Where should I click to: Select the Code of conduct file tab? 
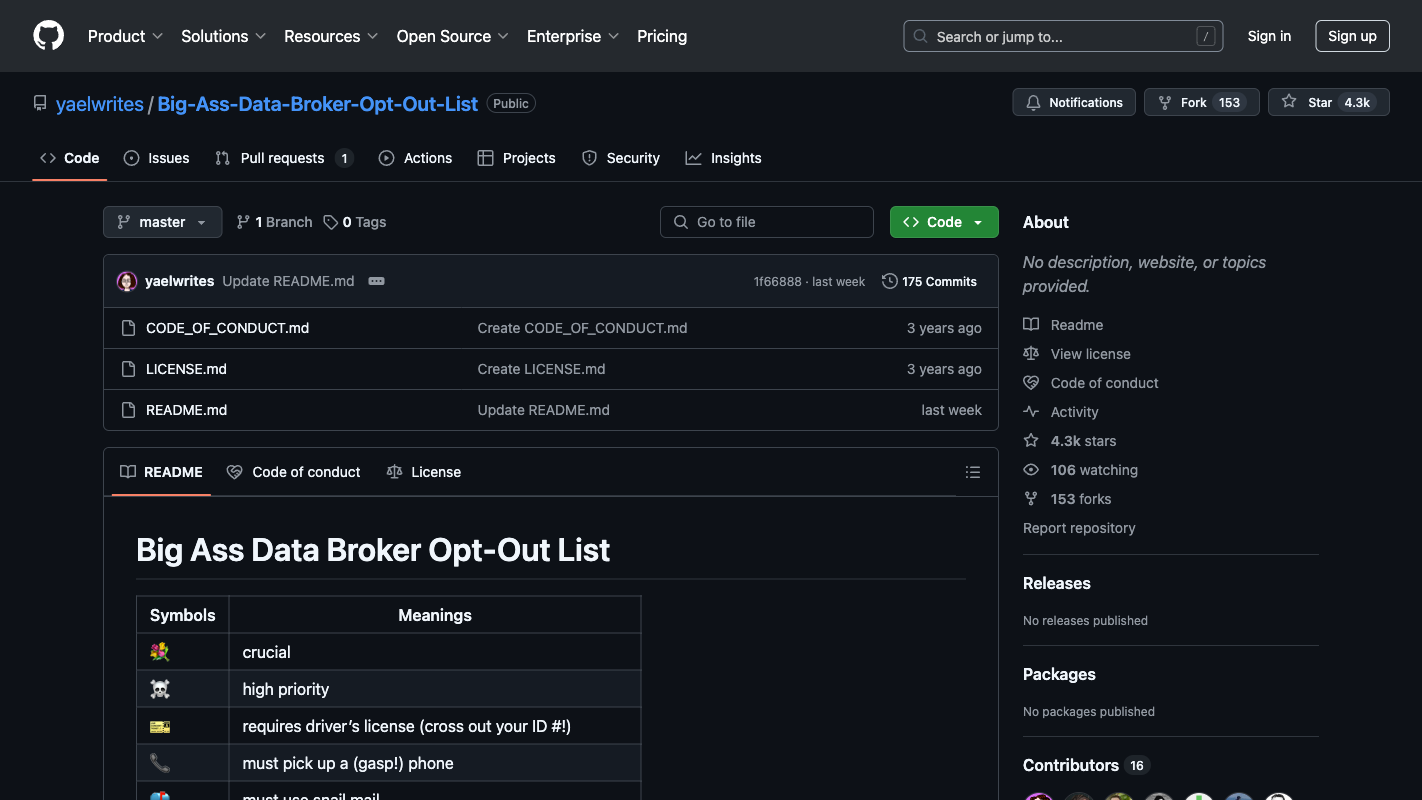coord(293,472)
